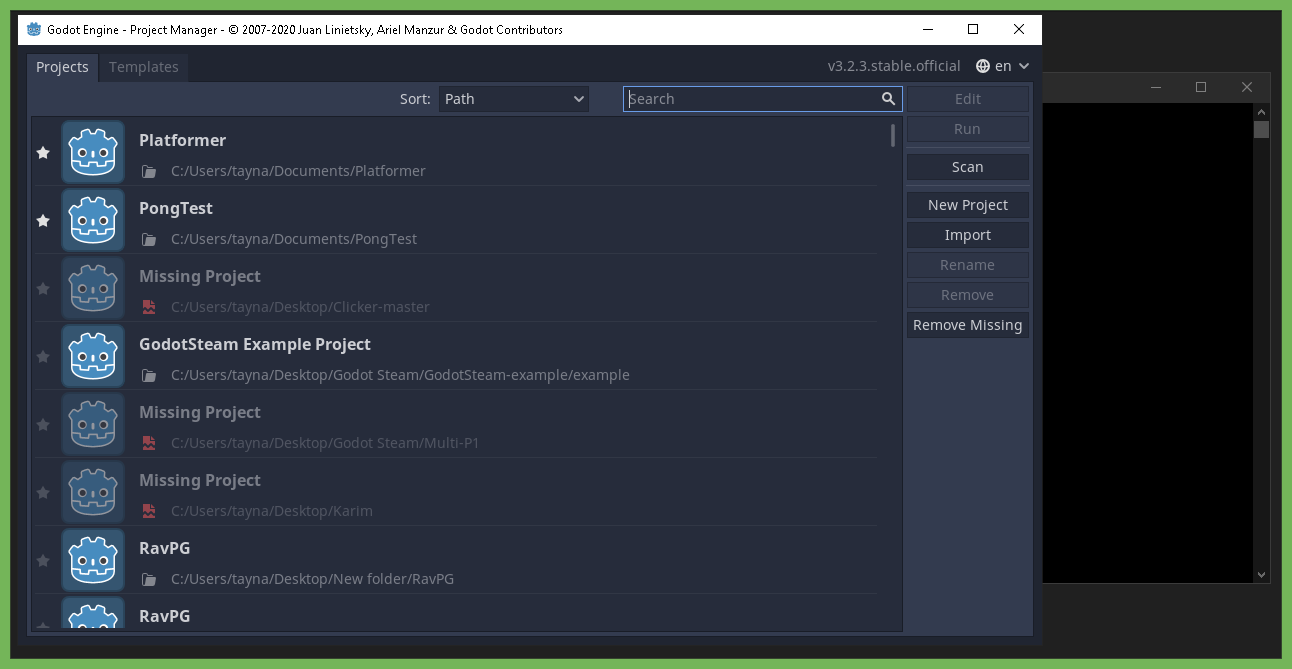The height and width of the screenshot is (669, 1292).
Task: Switch to the Projects tab
Action: click(62, 67)
